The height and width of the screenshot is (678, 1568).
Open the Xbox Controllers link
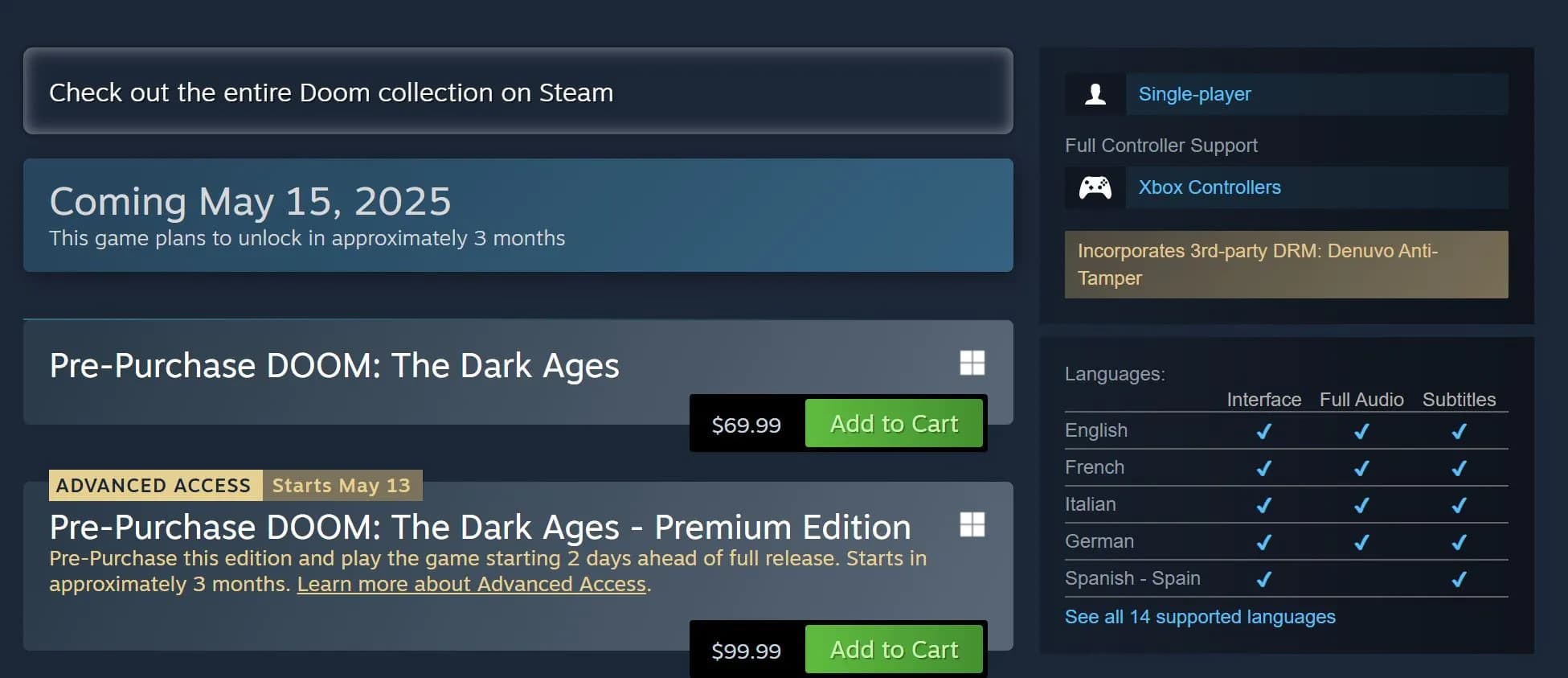pyautogui.click(x=1209, y=187)
